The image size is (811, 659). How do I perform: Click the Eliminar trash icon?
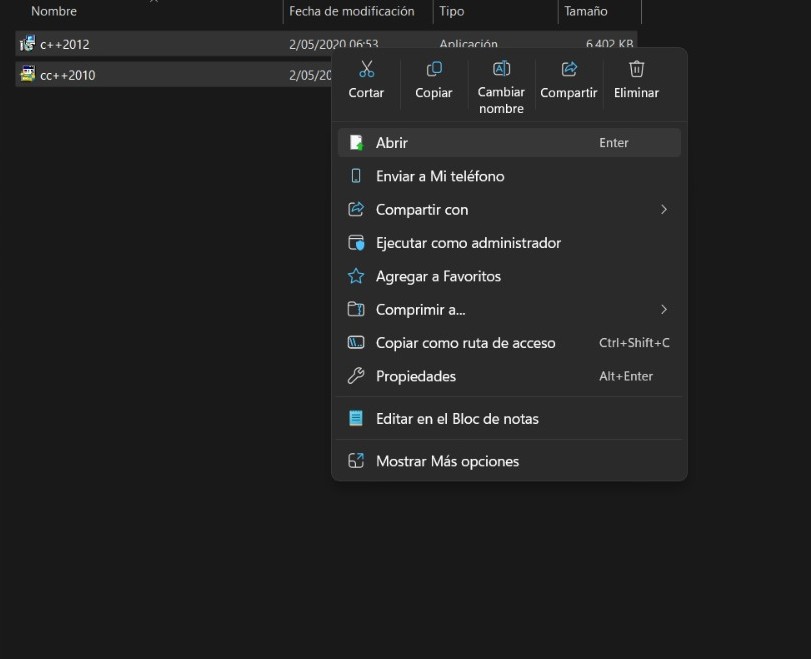coord(636,69)
